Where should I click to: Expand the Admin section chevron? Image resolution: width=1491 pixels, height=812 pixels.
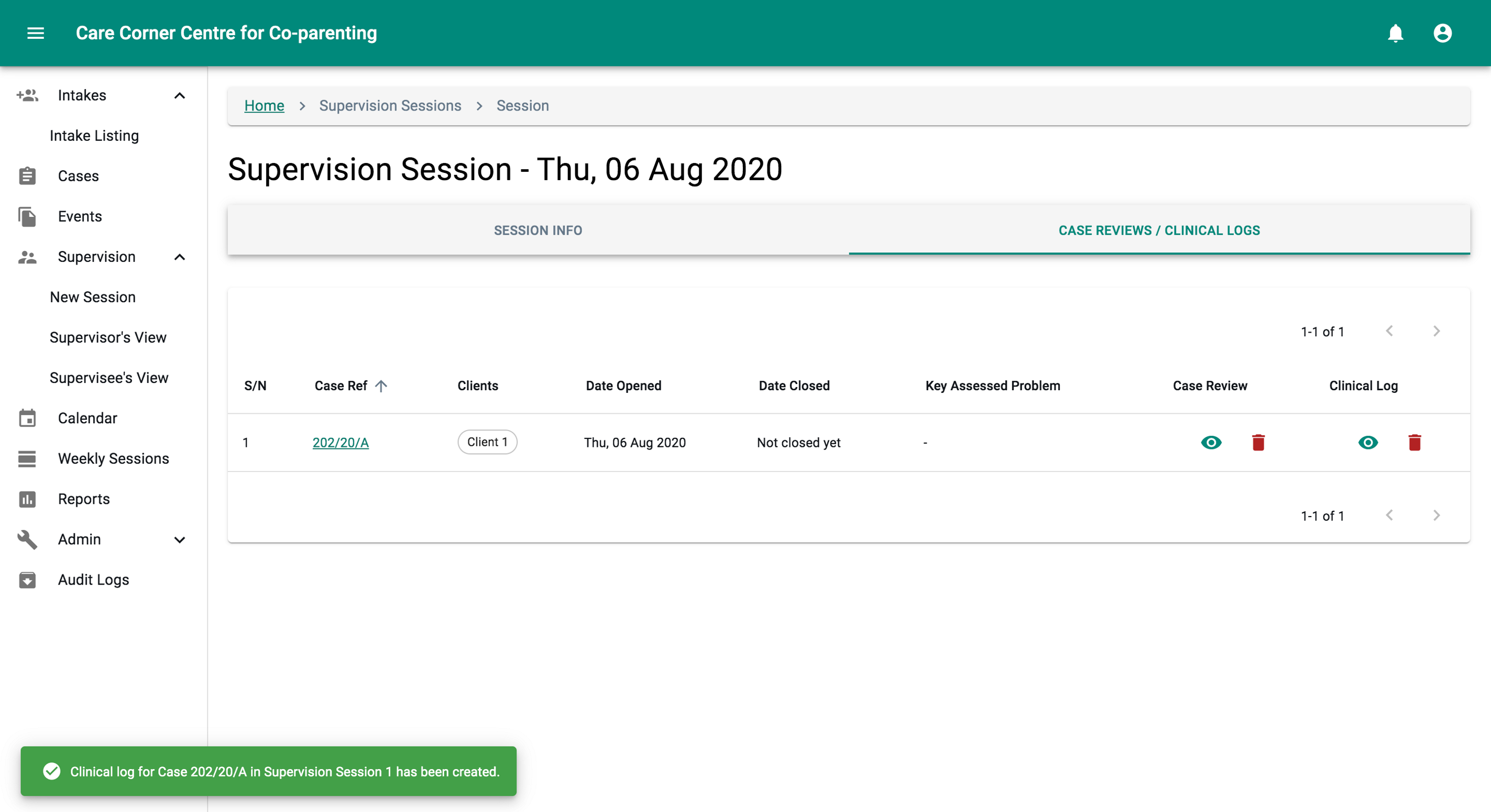pyautogui.click(x=180, y=540)
